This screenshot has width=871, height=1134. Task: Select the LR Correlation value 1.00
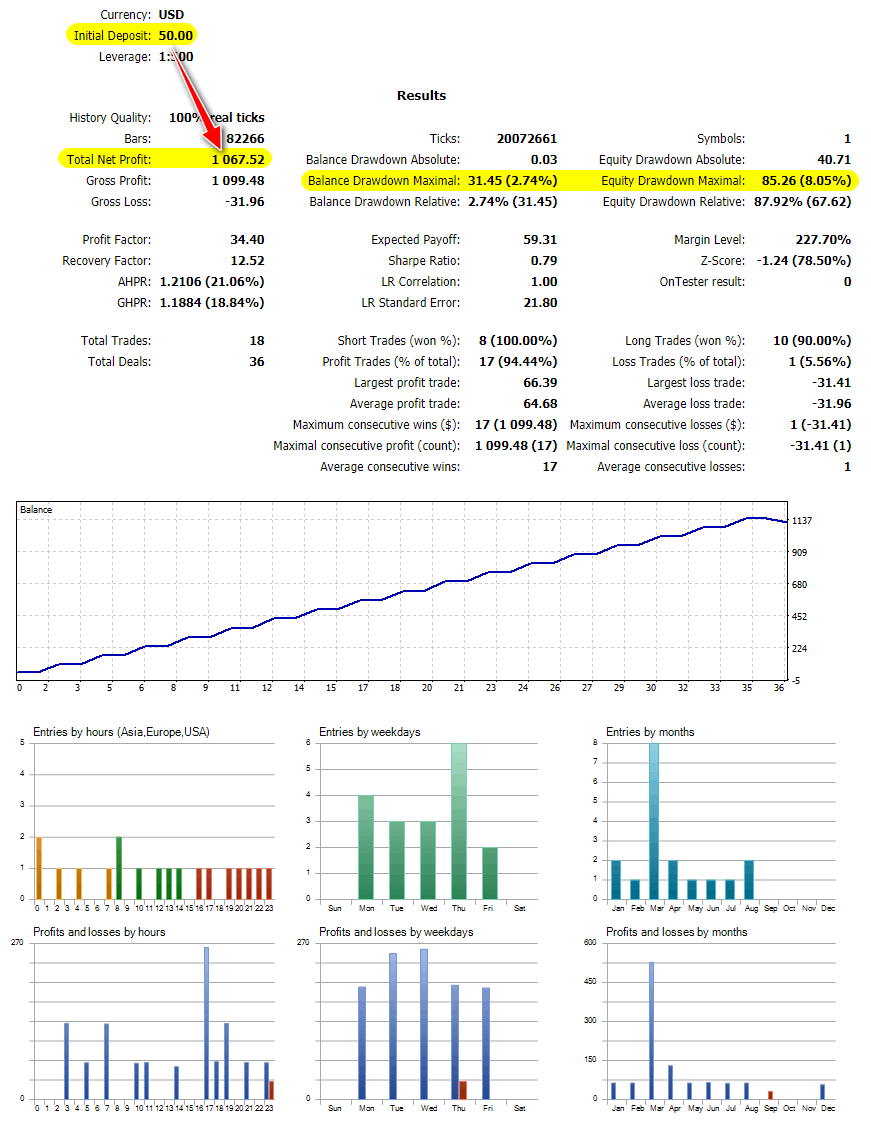[544, 281]
